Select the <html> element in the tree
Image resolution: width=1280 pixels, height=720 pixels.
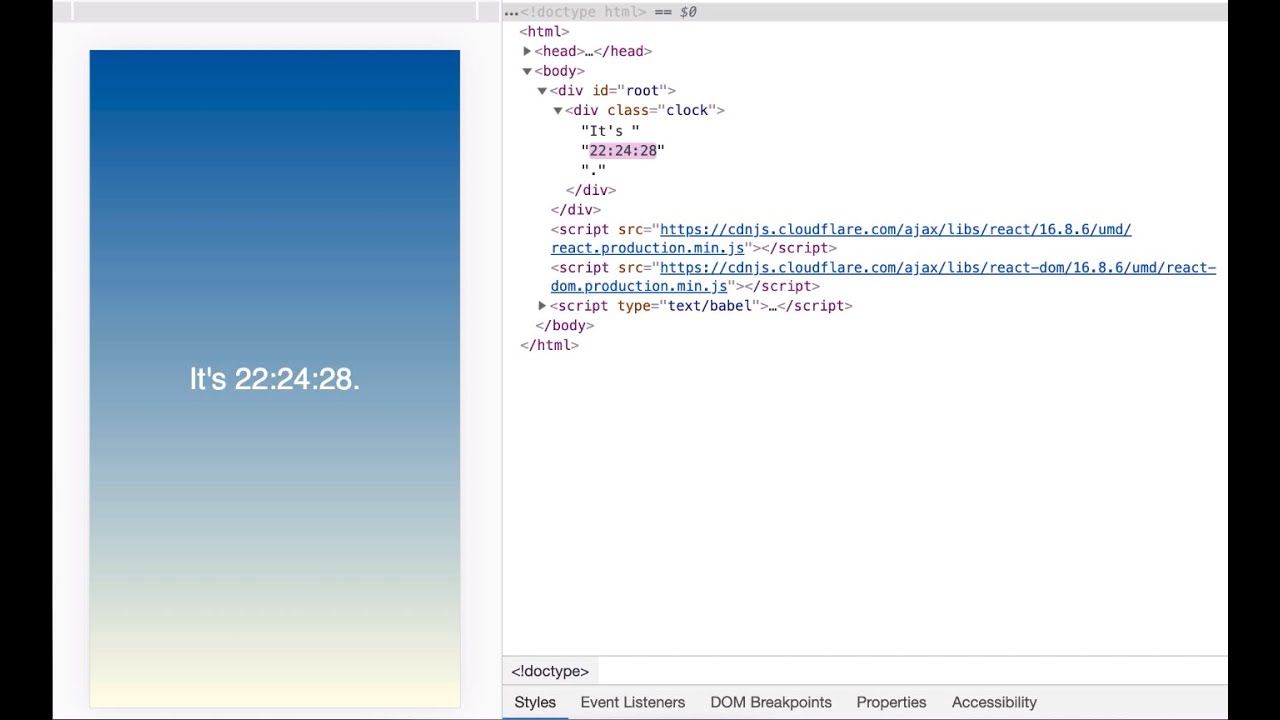pos(544,31)
